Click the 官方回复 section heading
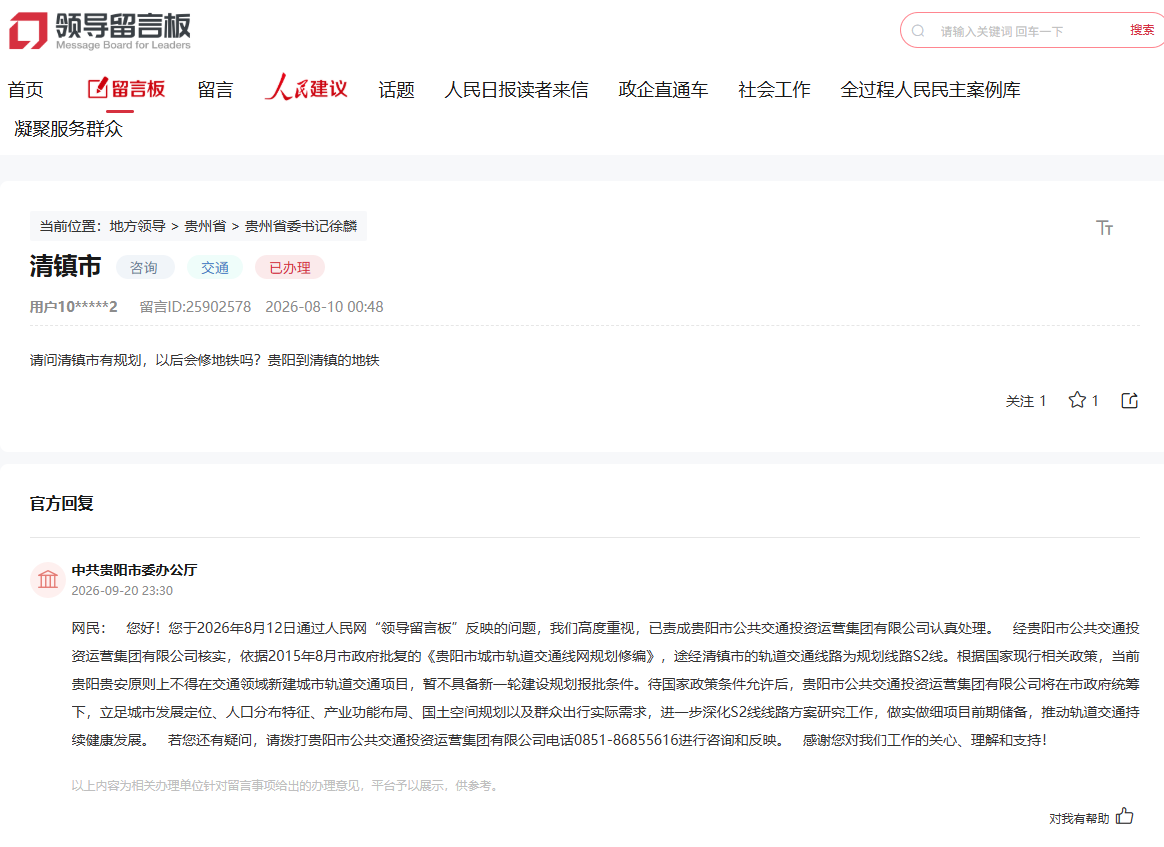Image resolution: width=1164 pixels, height=847 pixels. [62, 503]
